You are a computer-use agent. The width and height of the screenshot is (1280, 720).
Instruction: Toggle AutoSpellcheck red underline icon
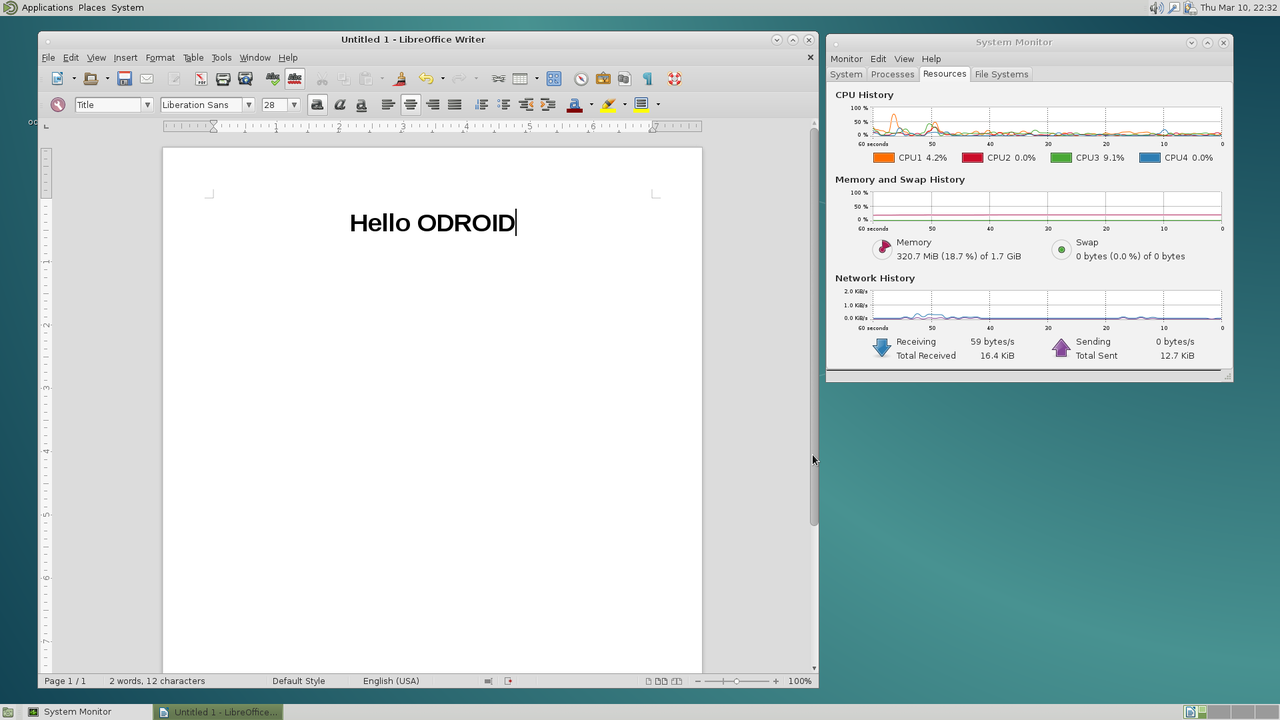tap(294, 79)
